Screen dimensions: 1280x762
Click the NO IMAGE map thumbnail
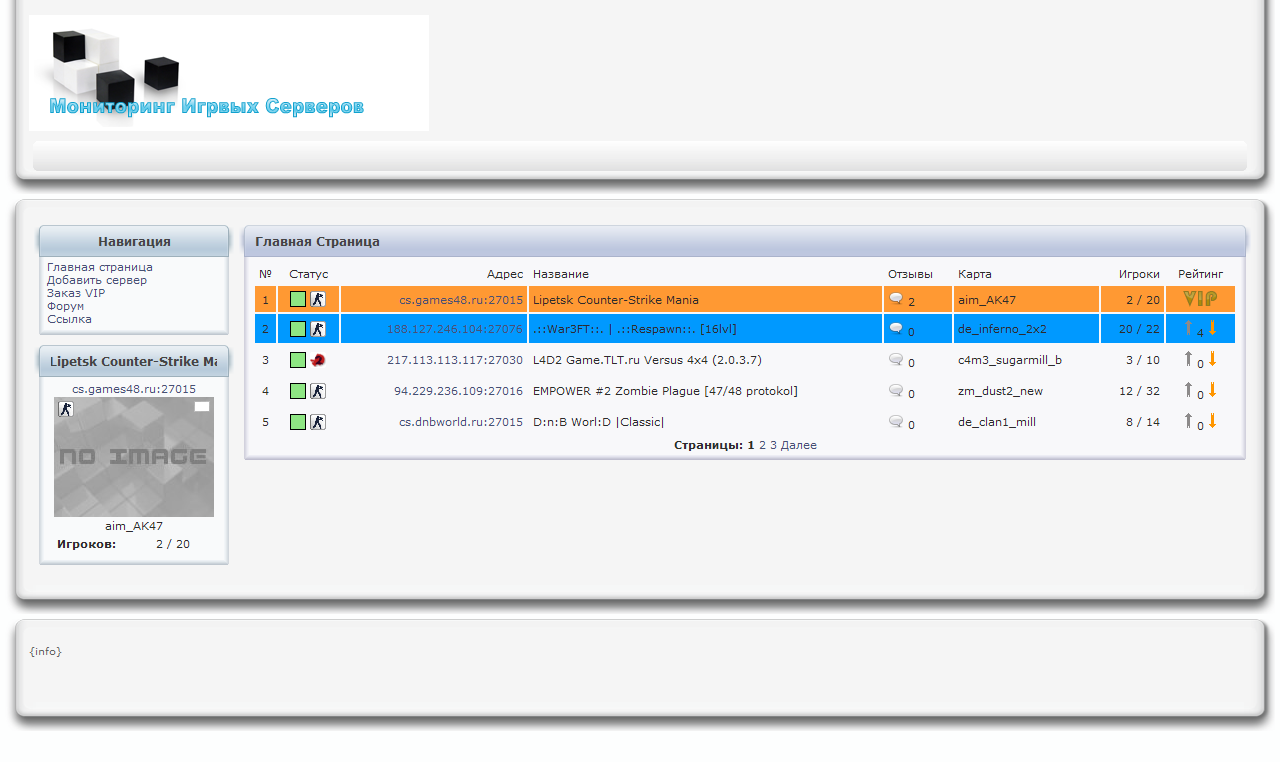tap(134, 457)
